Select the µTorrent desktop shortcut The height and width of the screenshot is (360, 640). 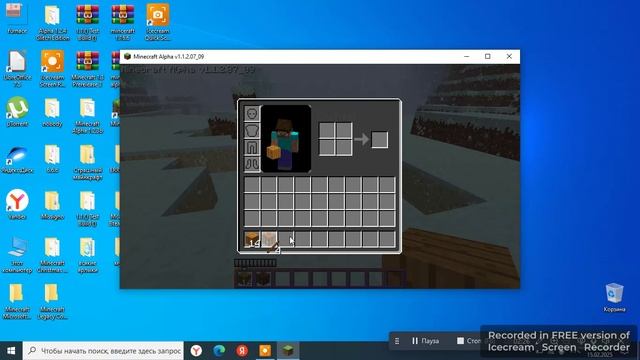tap(17, 112)
